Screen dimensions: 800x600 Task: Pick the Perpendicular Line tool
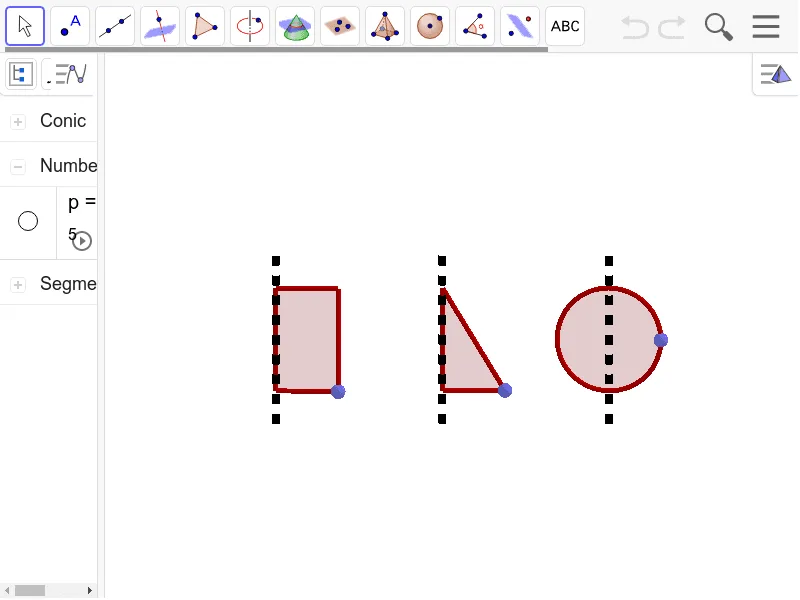[160, 26]
